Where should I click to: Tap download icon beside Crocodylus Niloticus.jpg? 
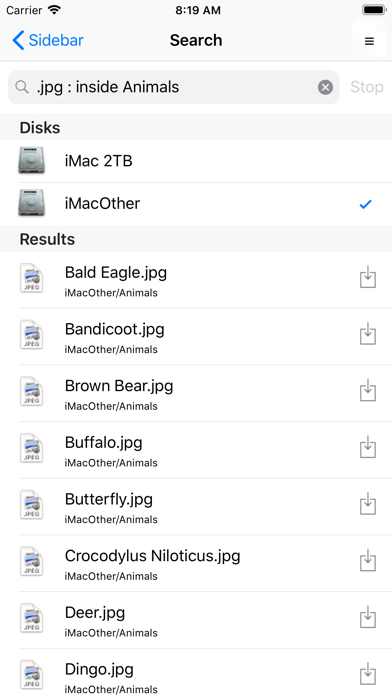click(x=368, y=561)
